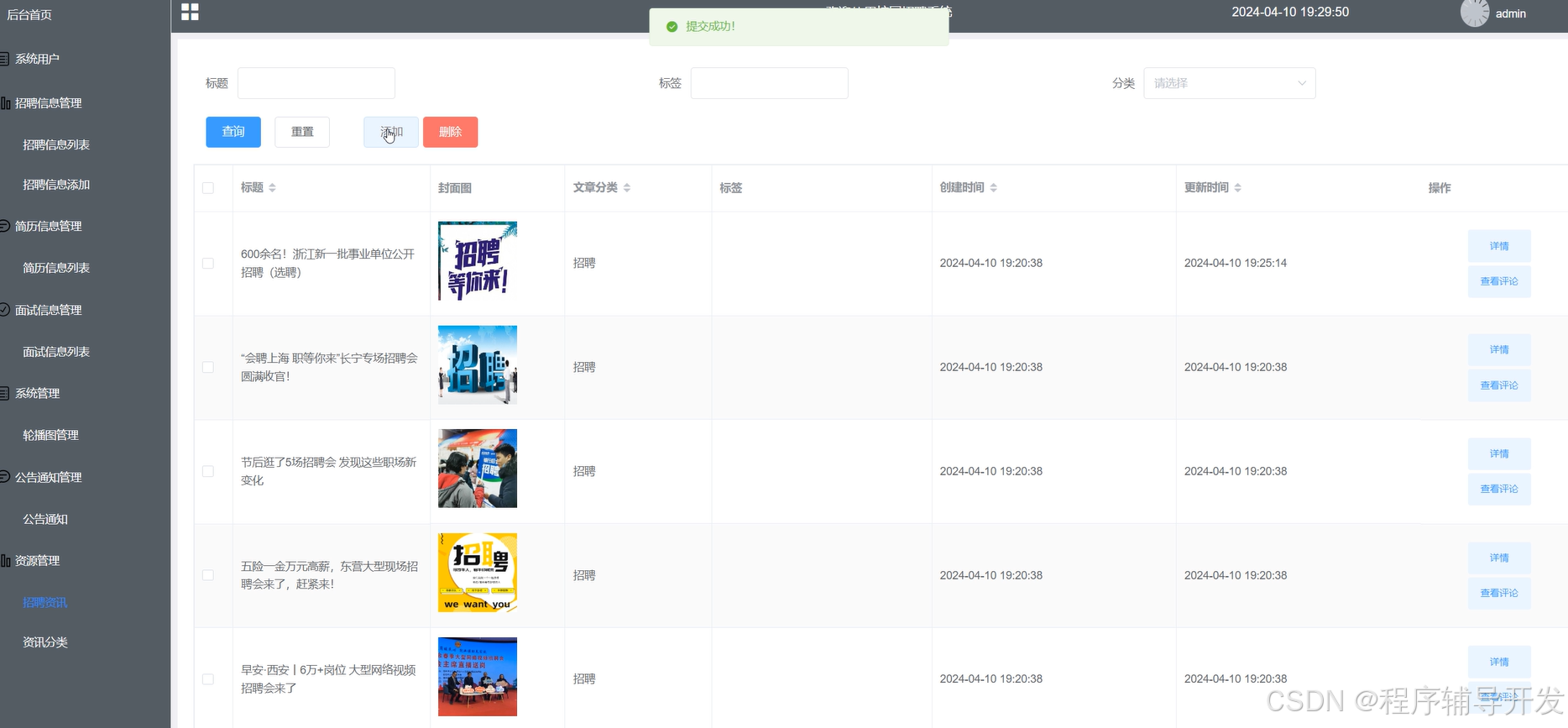
Task: Open 招聘信息列表 submenu item
Action: 56,144
